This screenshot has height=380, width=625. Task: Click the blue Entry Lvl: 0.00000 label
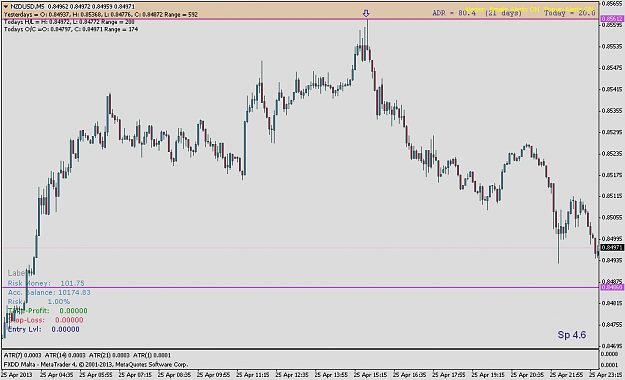[x=43, y=329]
